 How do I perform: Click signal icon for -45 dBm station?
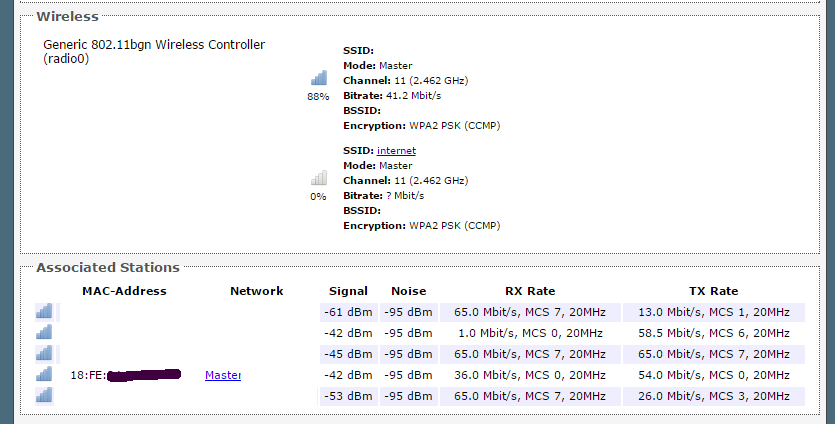coord(44,353)
